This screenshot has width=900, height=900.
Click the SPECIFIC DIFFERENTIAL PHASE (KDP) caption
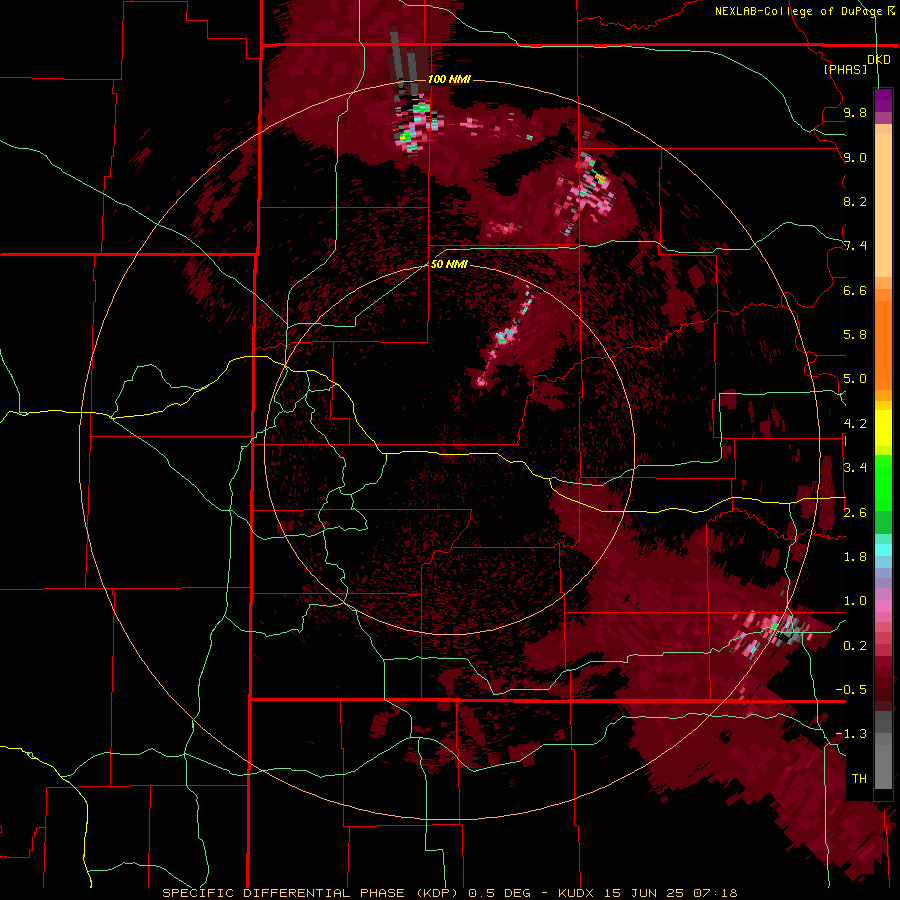click(310, 893)
